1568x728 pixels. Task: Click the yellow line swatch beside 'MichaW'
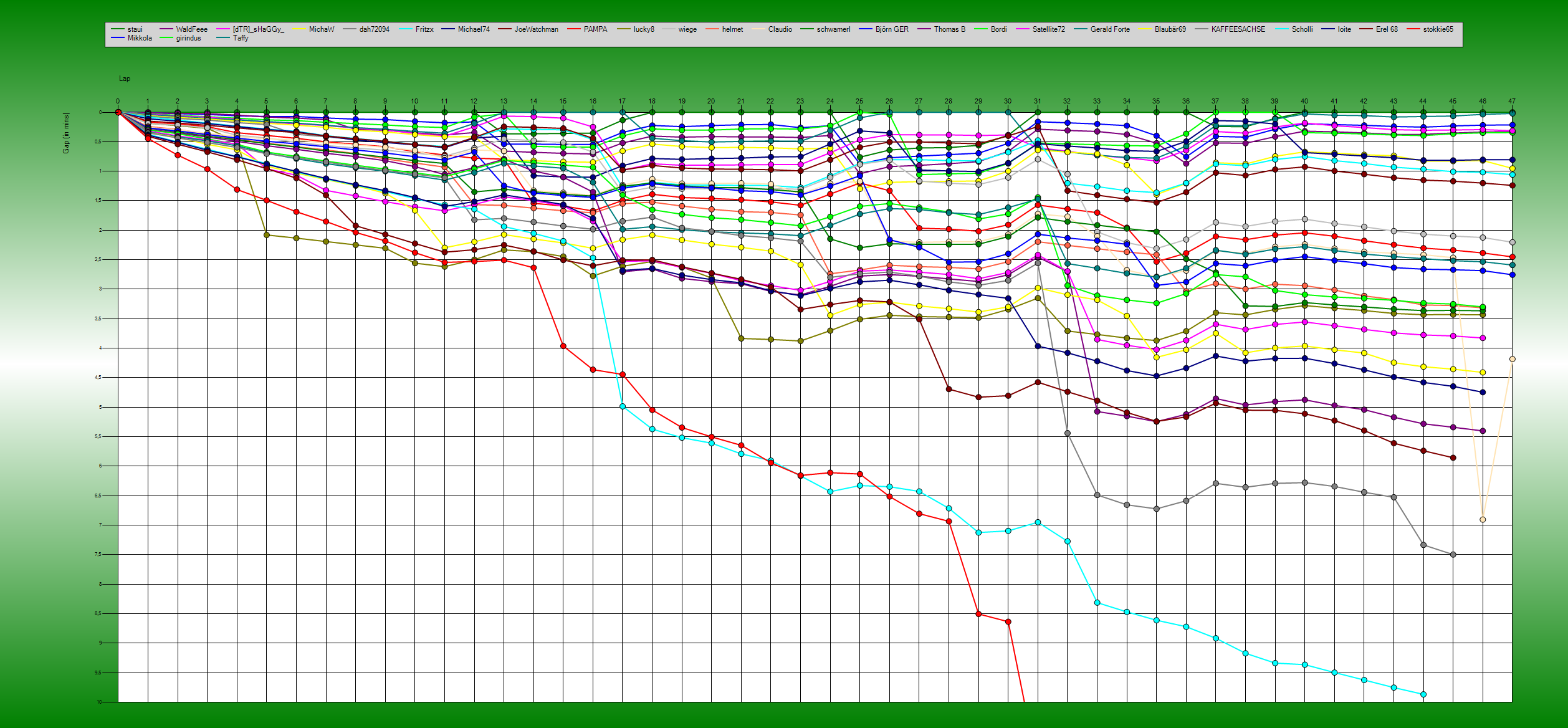[x=299, y=29]
